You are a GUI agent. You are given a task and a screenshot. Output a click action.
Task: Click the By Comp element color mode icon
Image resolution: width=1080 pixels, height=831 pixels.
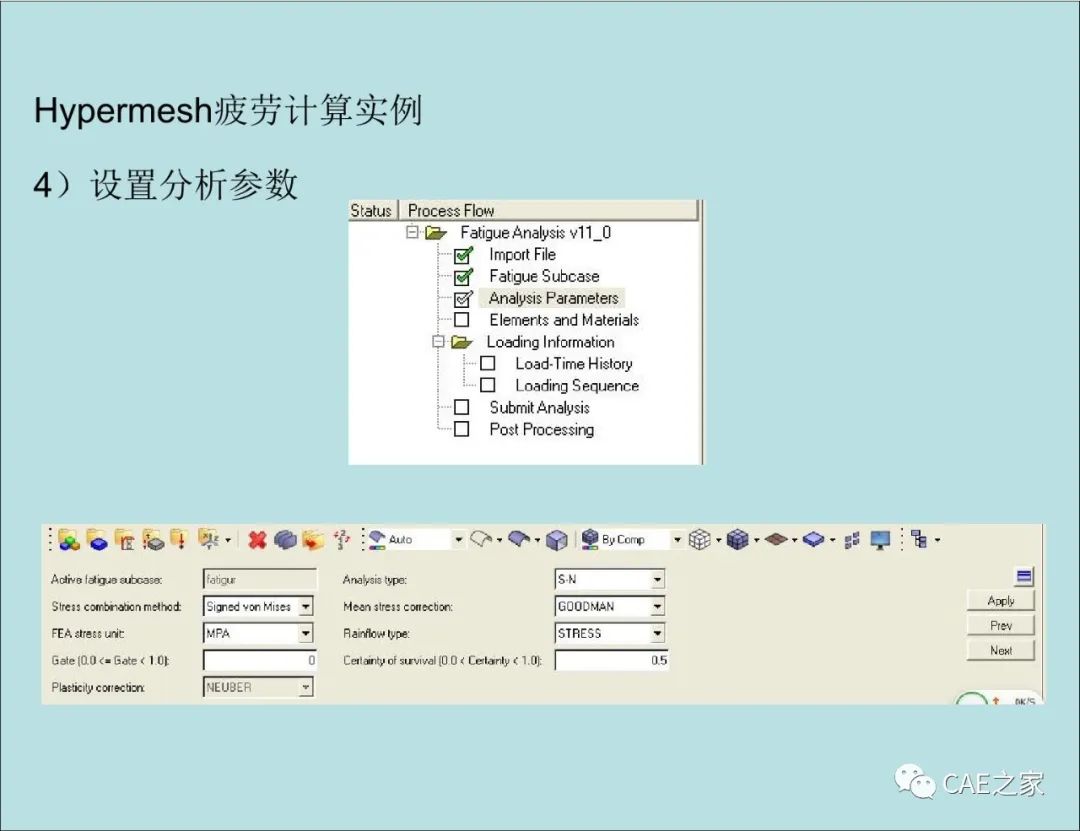click(x=590, y=540)
